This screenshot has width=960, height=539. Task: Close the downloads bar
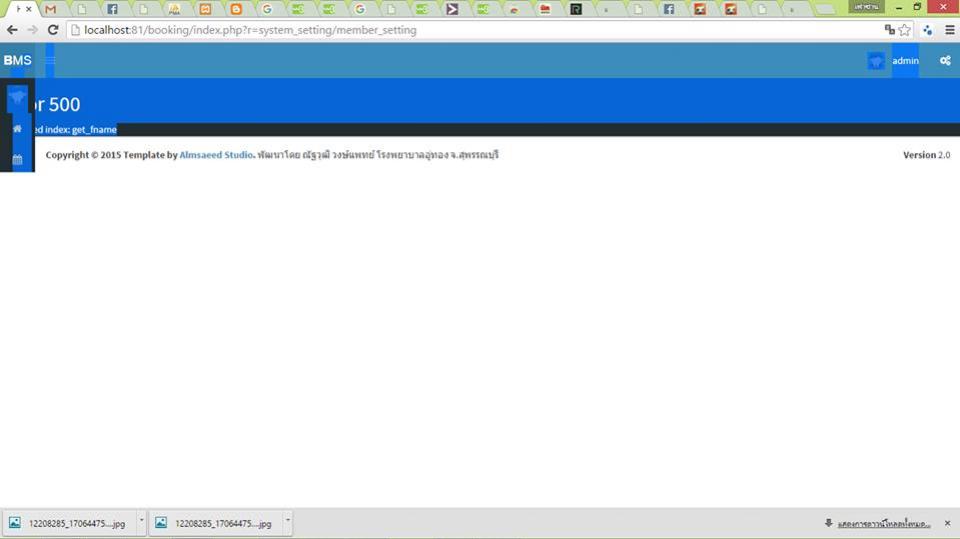[947, 523]
